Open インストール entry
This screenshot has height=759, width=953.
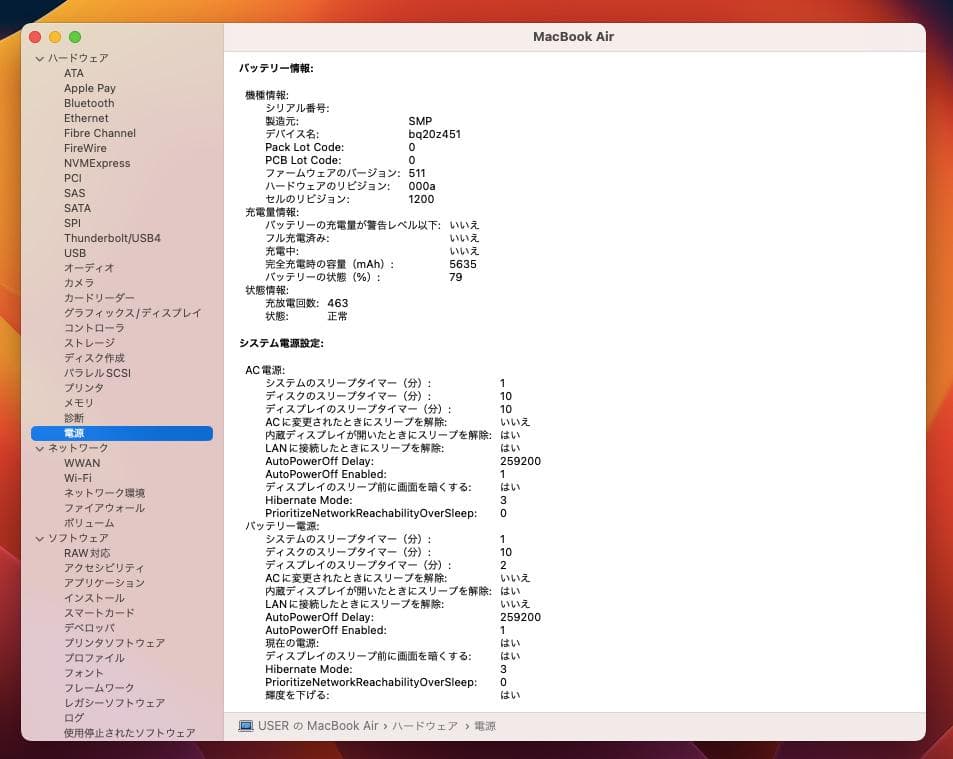[x=94, y=598]
